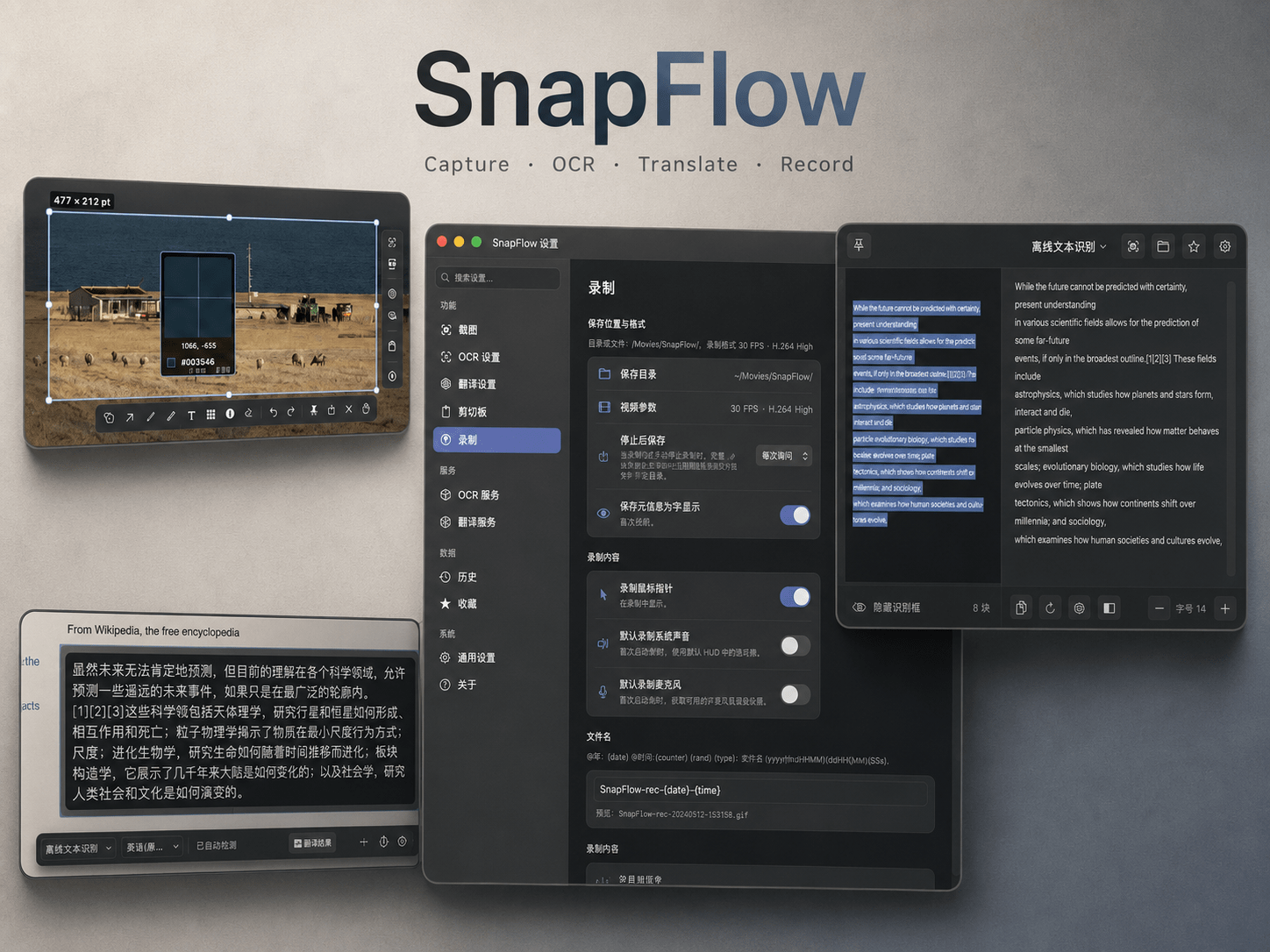The width and height of the screenshot is (1270, 952).
Task: Click the star favorite icon in OCR window
Action: tap(1194, 246)
